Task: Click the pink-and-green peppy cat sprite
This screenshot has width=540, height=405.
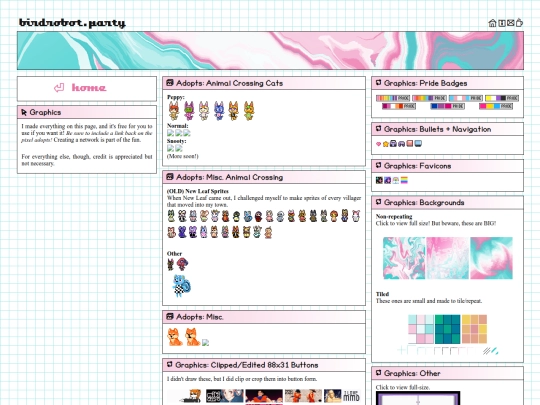Action: (x=189, y=111)
